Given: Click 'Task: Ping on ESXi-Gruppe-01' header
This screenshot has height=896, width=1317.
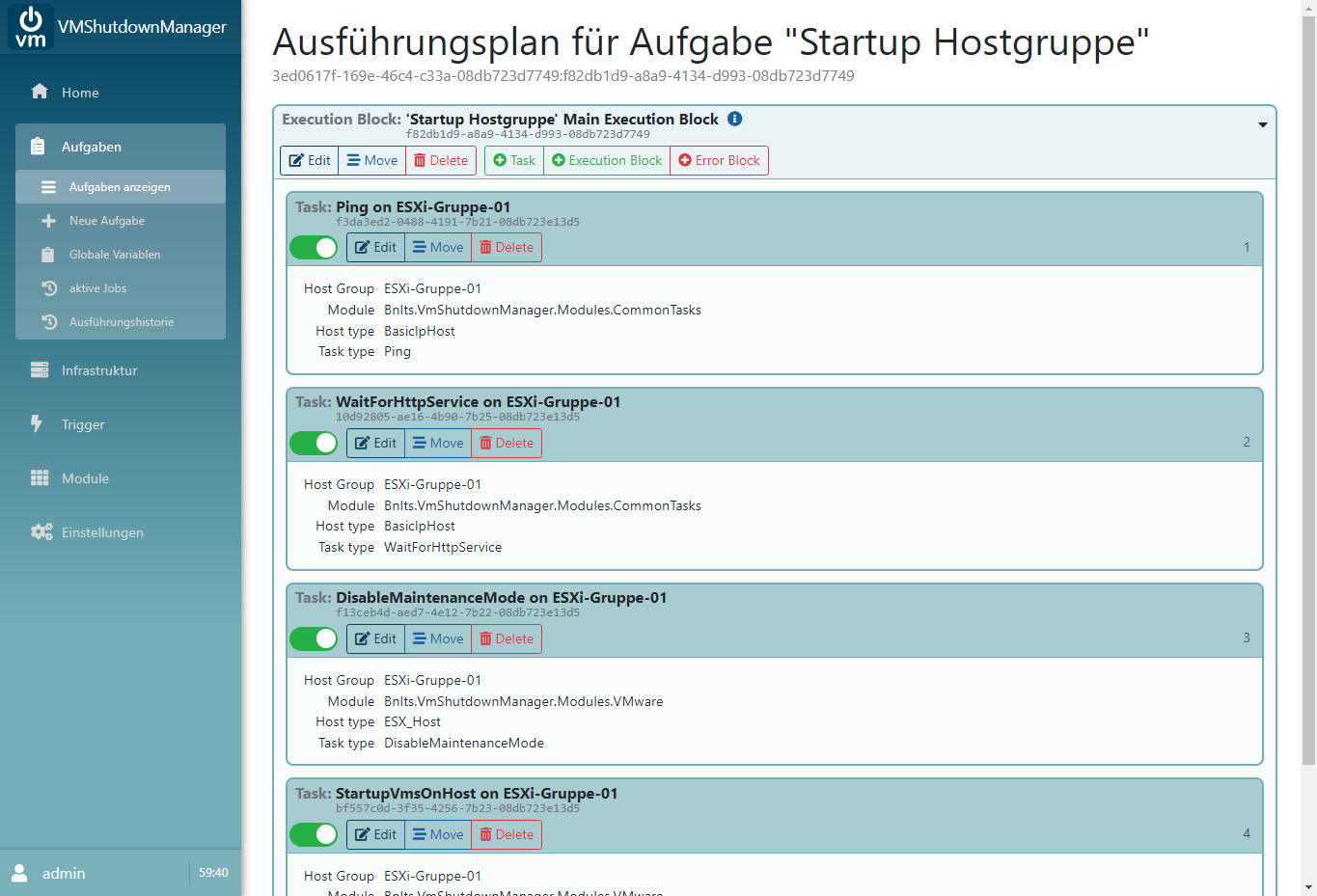Looking at the screenshot, I should tap(402, 206).
